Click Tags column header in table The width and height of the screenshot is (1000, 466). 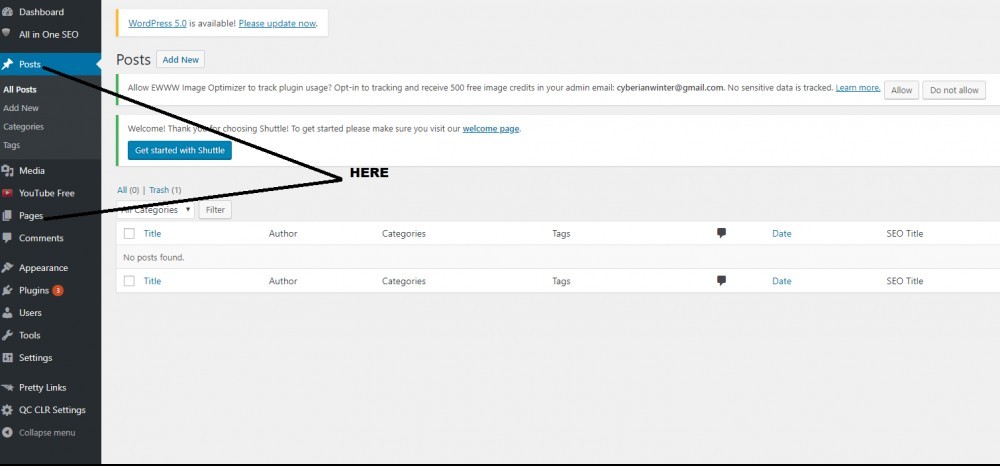pos(561,233)
